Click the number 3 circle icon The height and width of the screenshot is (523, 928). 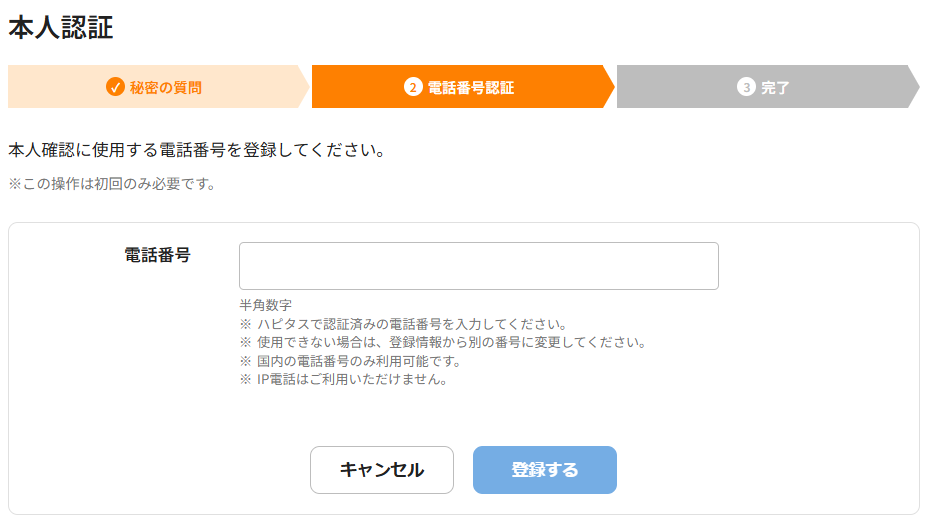coord(746,87)
